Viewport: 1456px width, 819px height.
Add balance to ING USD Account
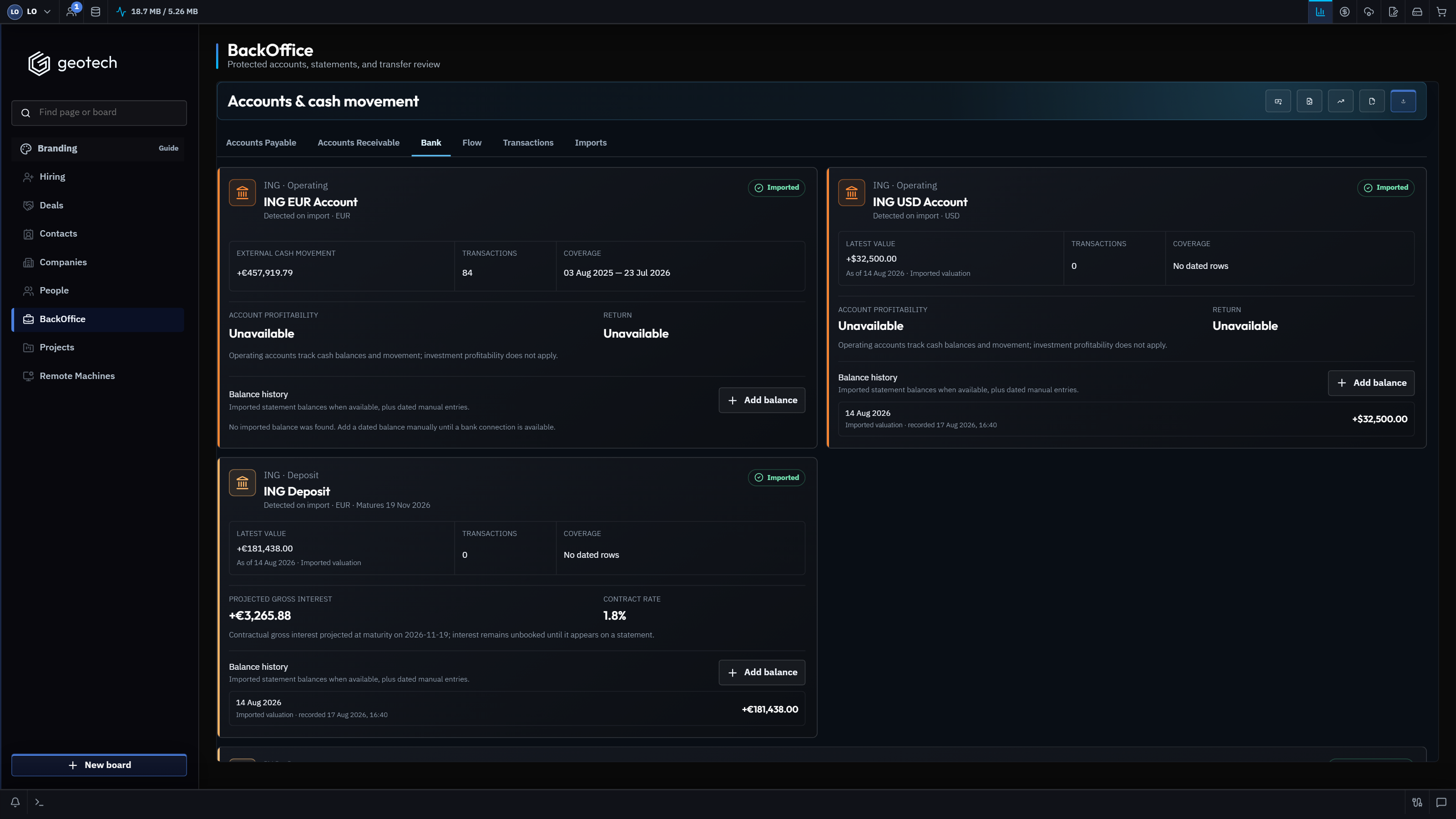pyautogui.click(x=1371, y=383)
